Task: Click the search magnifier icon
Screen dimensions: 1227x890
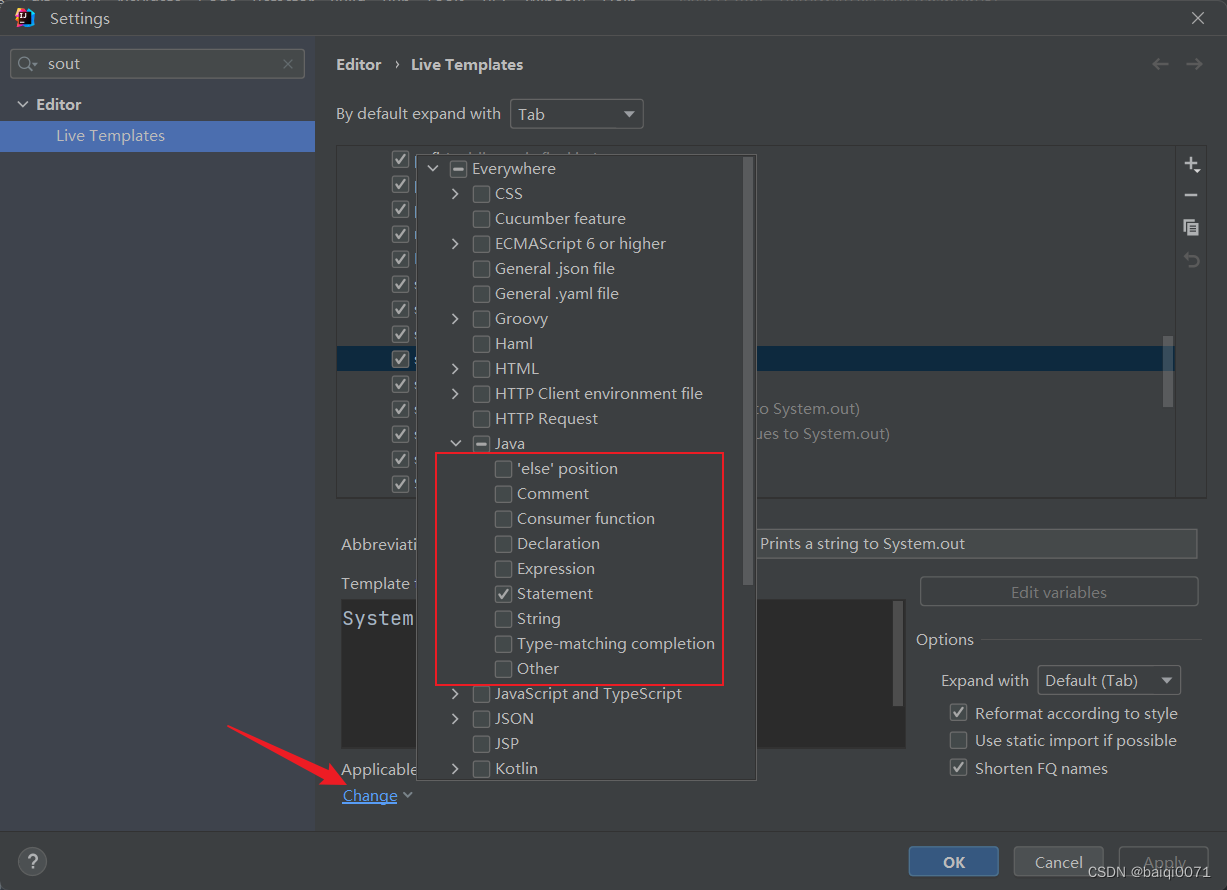Action: [x=28, y=64]
